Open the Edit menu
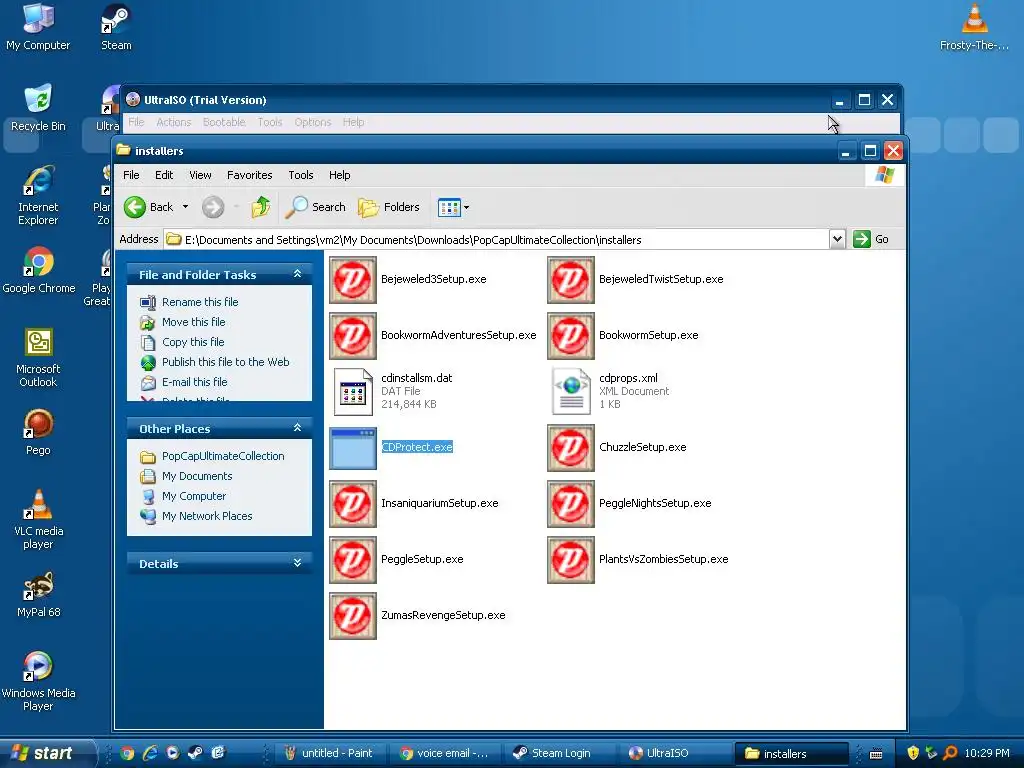 [164, 175]
